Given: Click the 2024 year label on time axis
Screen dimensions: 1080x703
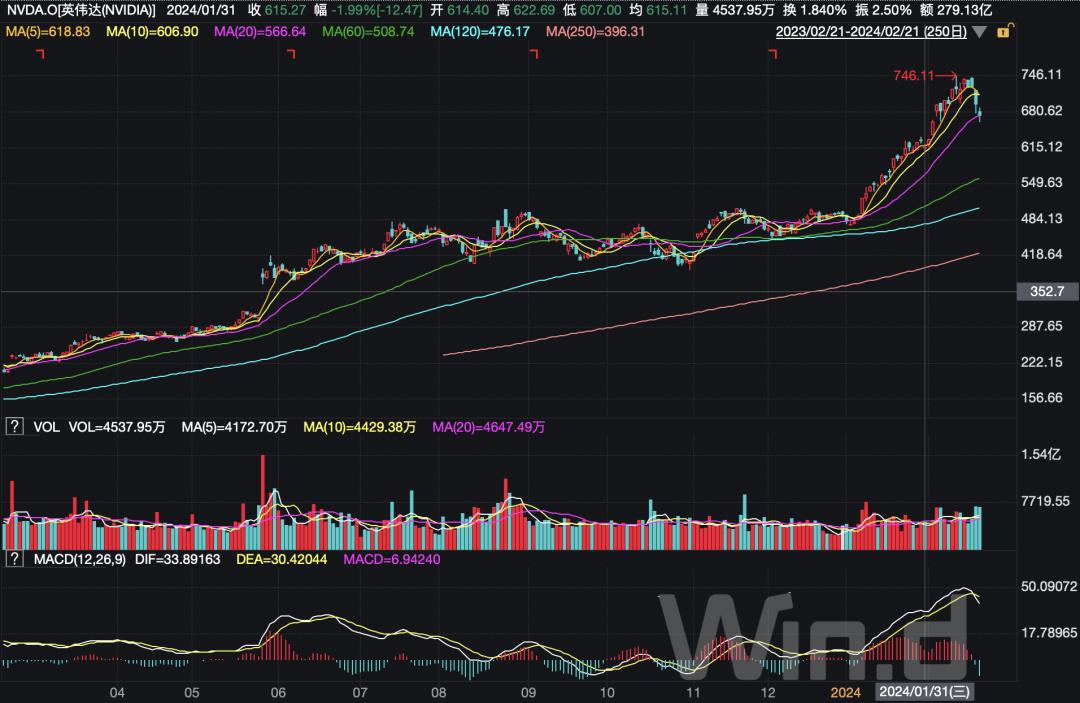Looking at the screenshot, I should click(845, 693).
